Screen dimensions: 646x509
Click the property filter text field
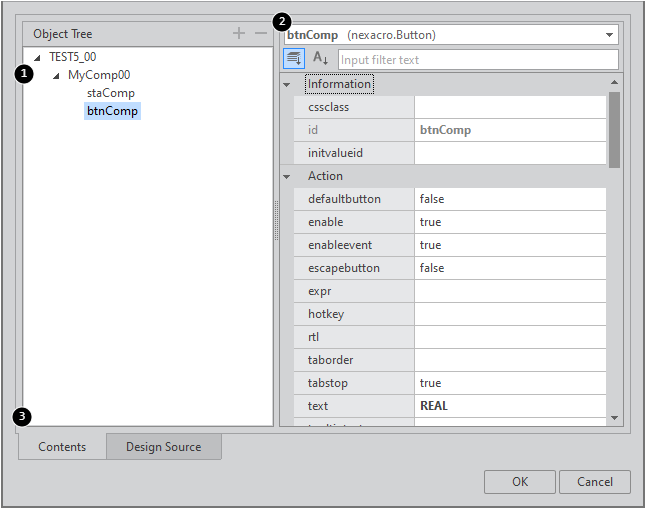pyautogui.click(x=477, y=60)
